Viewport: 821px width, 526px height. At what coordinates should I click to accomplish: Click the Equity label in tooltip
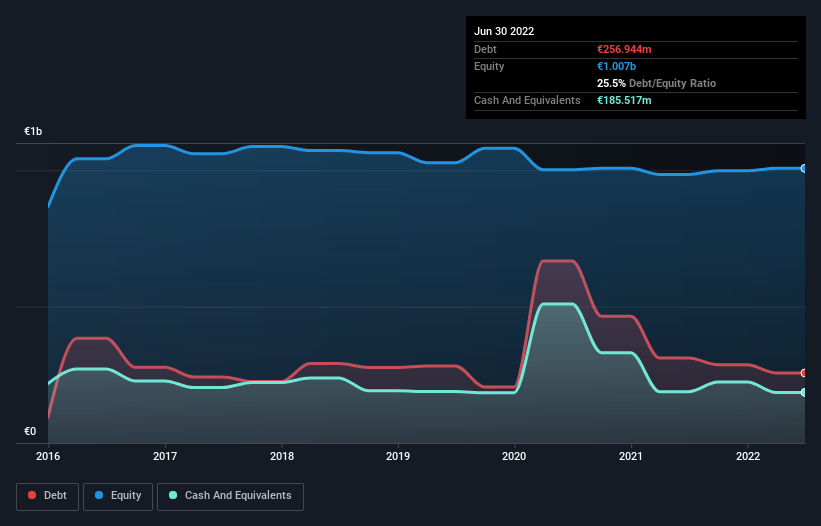[x=489, y=66]
